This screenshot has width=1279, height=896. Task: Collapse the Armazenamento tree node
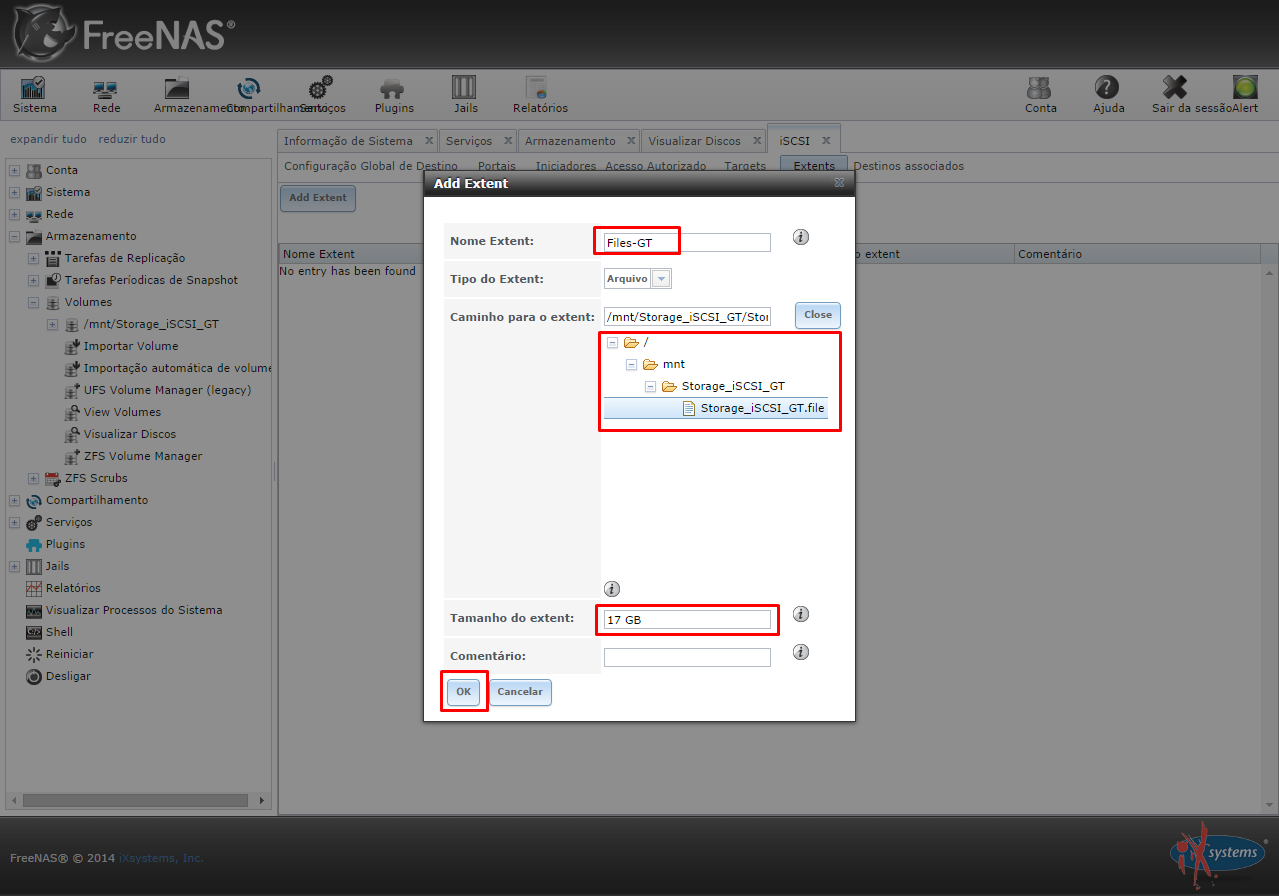[14, 237]
